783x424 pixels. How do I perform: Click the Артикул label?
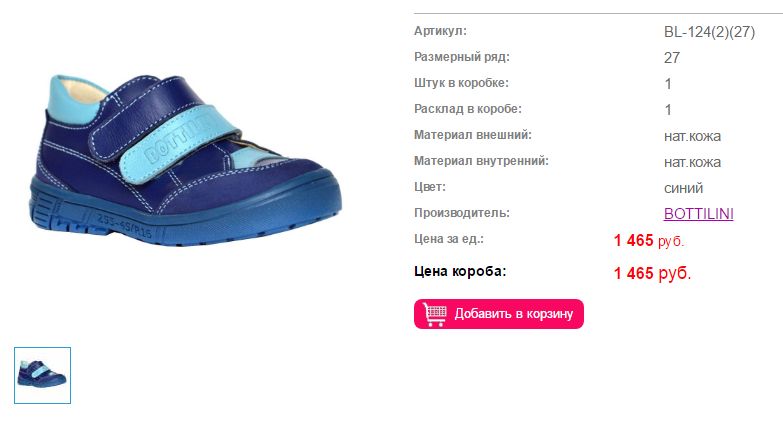pos(440,31)
